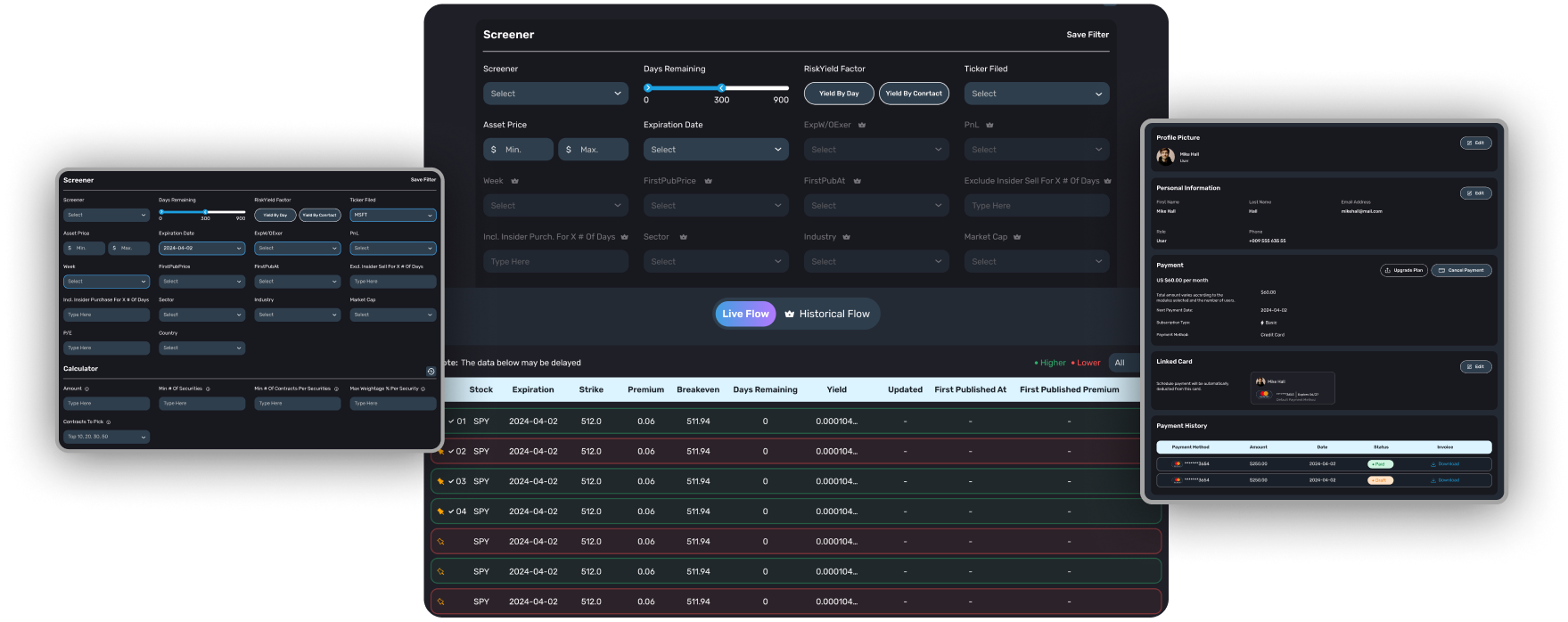Viewport: 1568px width, 622px height.
Task: Switch to the Live Flow tab
Action: (745, 314)
